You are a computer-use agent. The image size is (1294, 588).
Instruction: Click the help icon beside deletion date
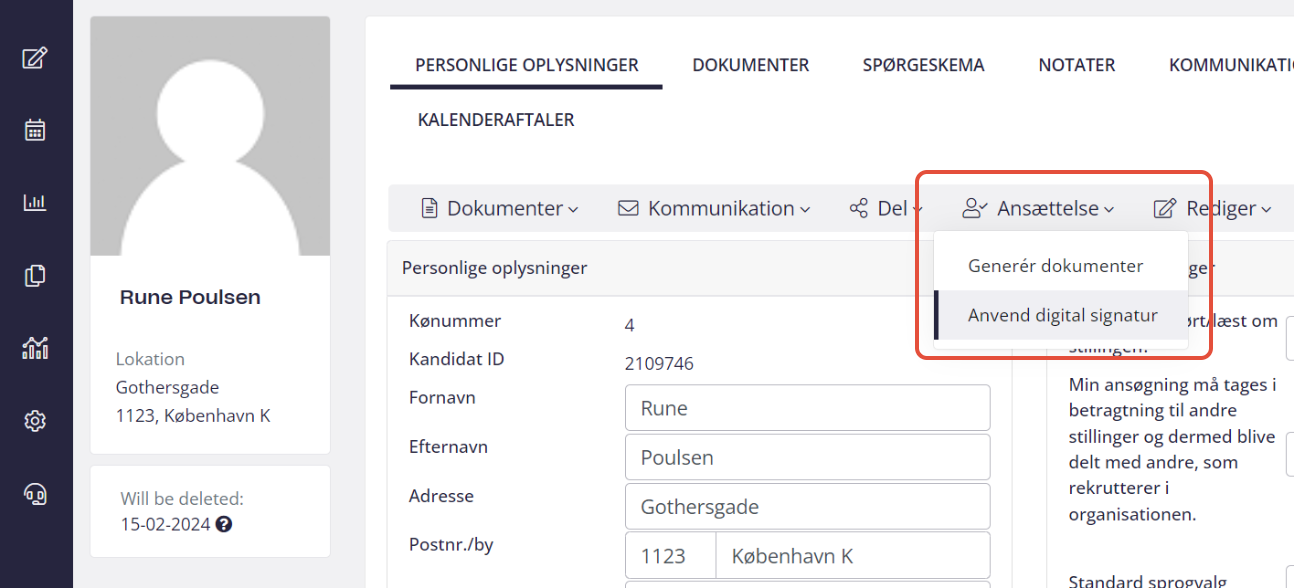coord(224,524)
